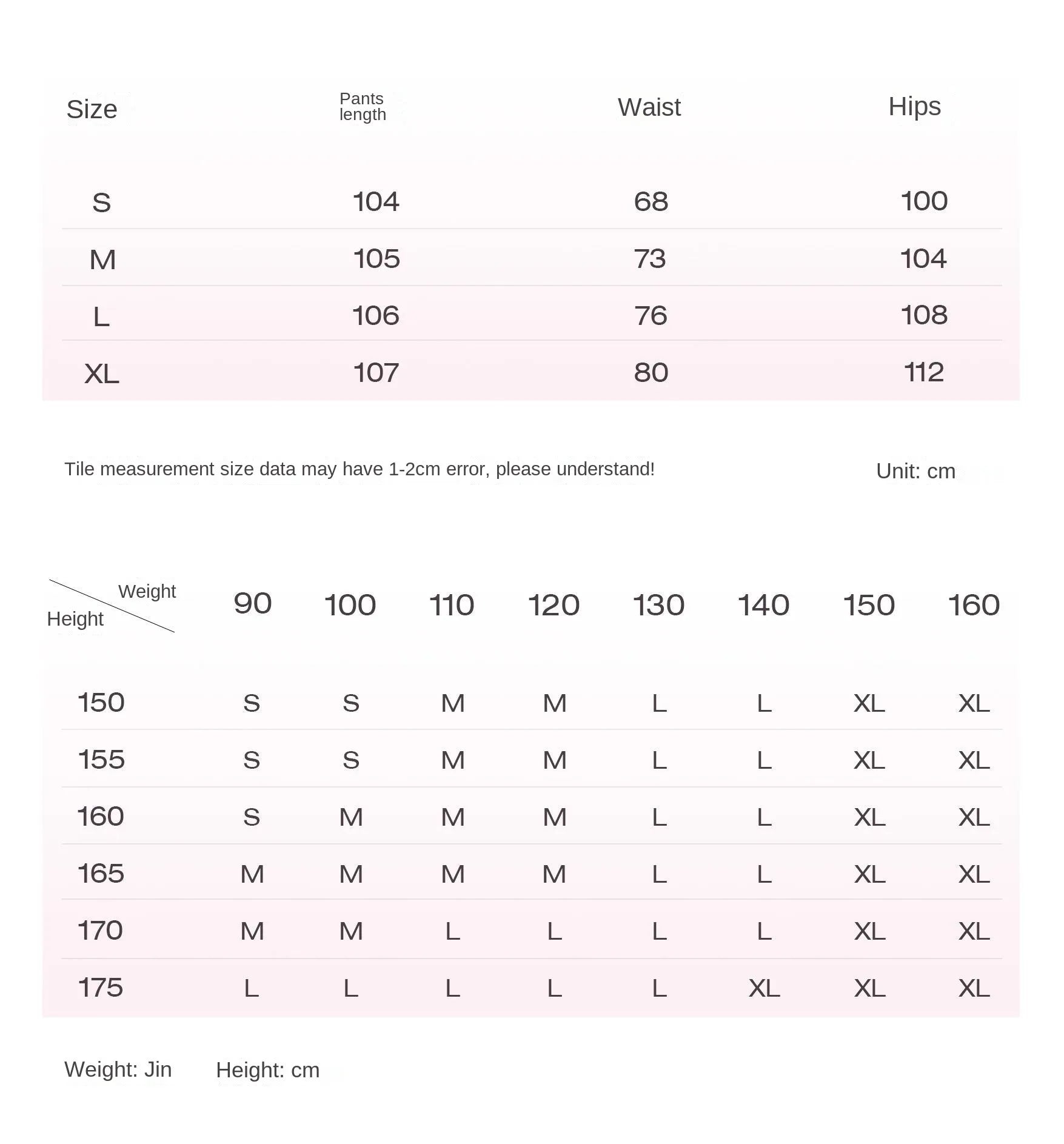Screen dimensions: 1064x1144
Task: Click the 175 height row label
Action: pyautogui.click(x=101, y=988)
